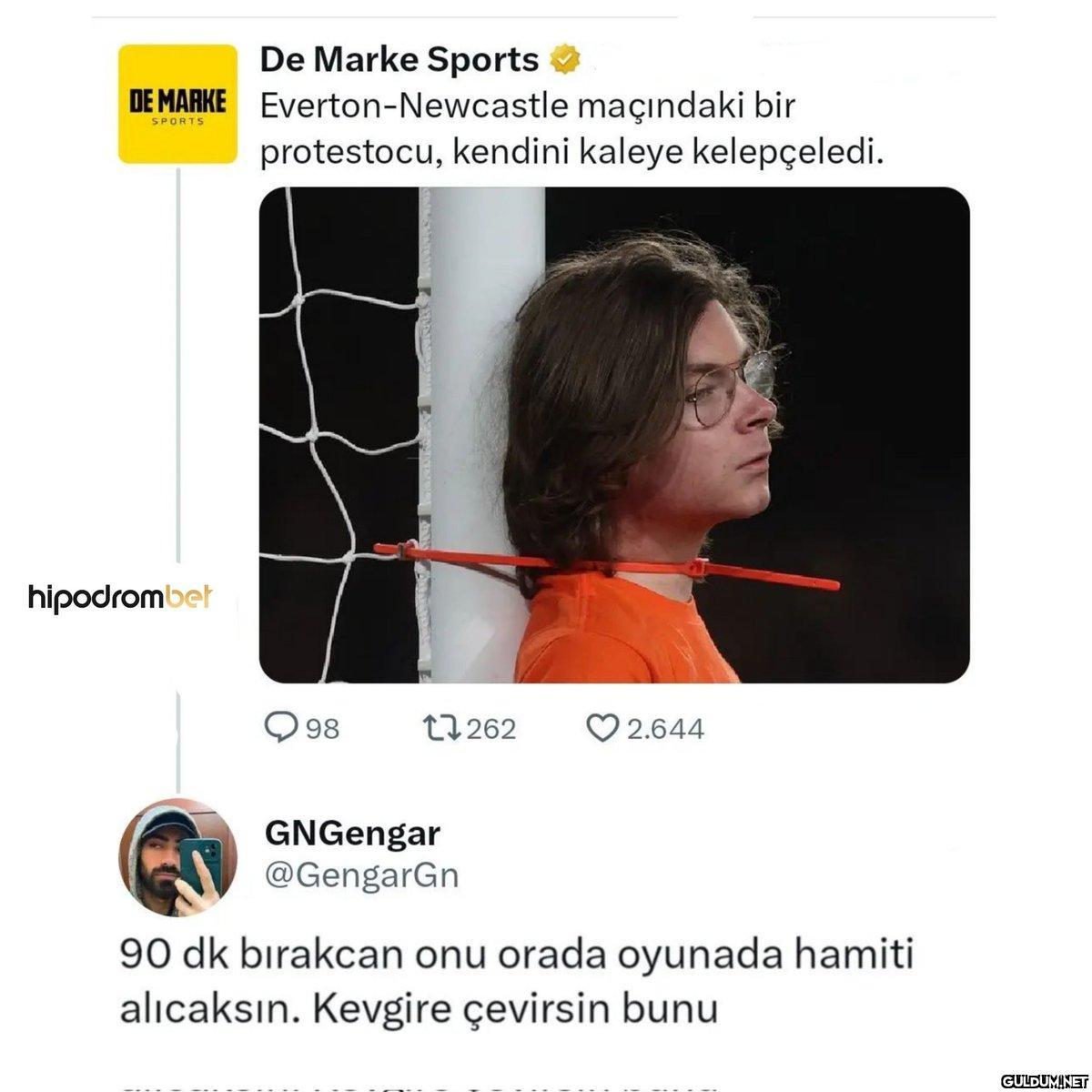The height and width of the screenshot is (1092, 1092).
Task: Open De Marke Sports yellow avatar
Action: [x=177, y=104]
